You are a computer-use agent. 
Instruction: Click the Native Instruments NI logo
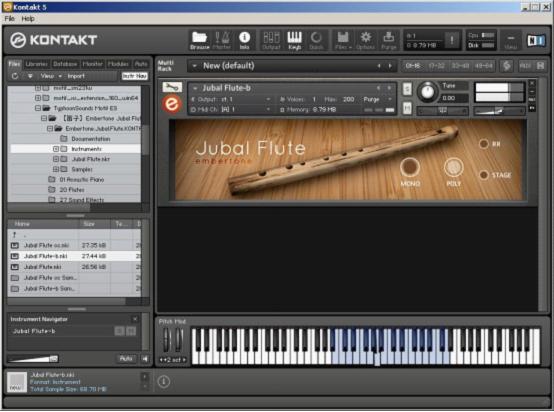point(536,41)
